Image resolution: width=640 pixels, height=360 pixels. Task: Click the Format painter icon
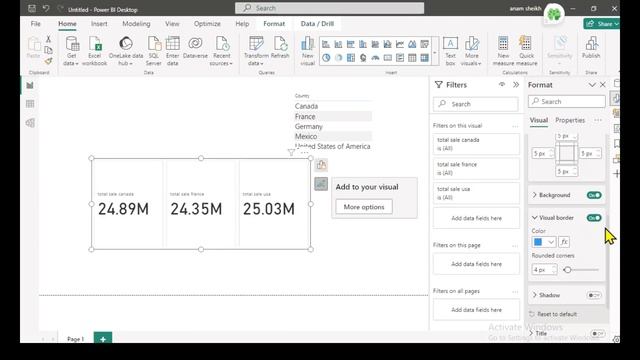(48, 61)
